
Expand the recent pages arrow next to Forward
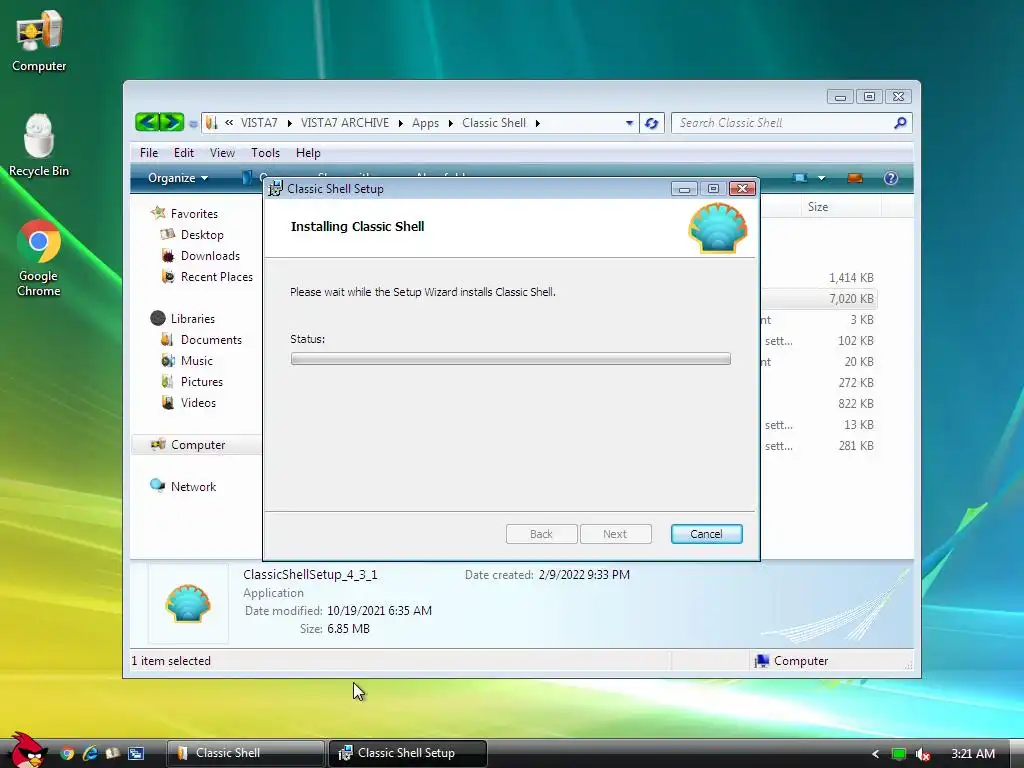(x=193, y=123)
